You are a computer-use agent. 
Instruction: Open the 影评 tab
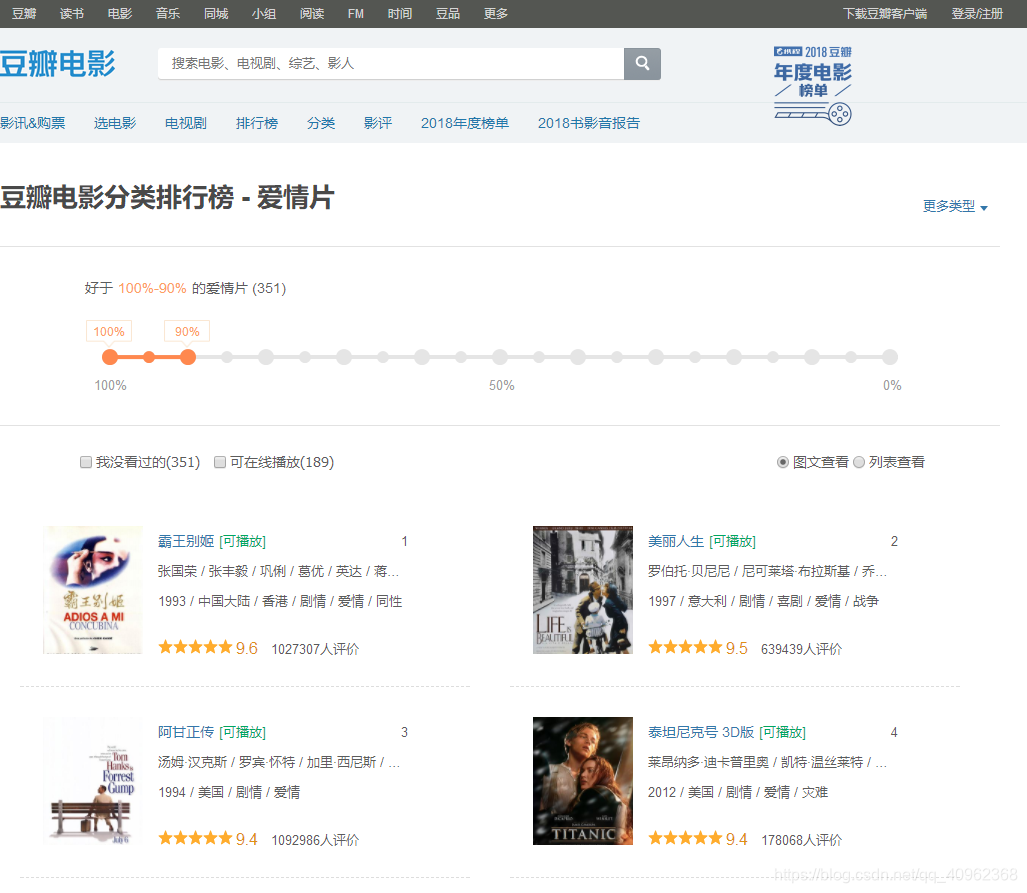(378, 123)
